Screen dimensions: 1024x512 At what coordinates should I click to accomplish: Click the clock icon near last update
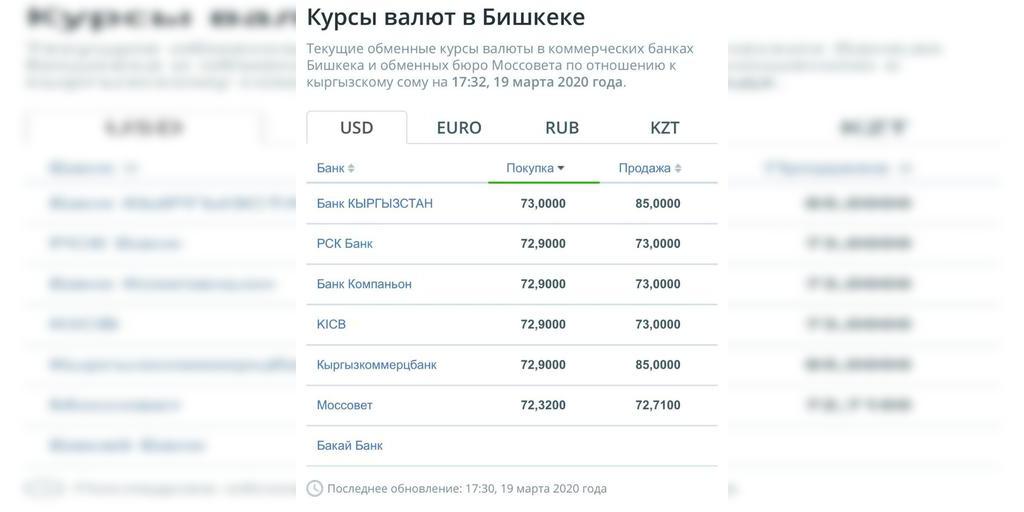click(x=315, y=488)
